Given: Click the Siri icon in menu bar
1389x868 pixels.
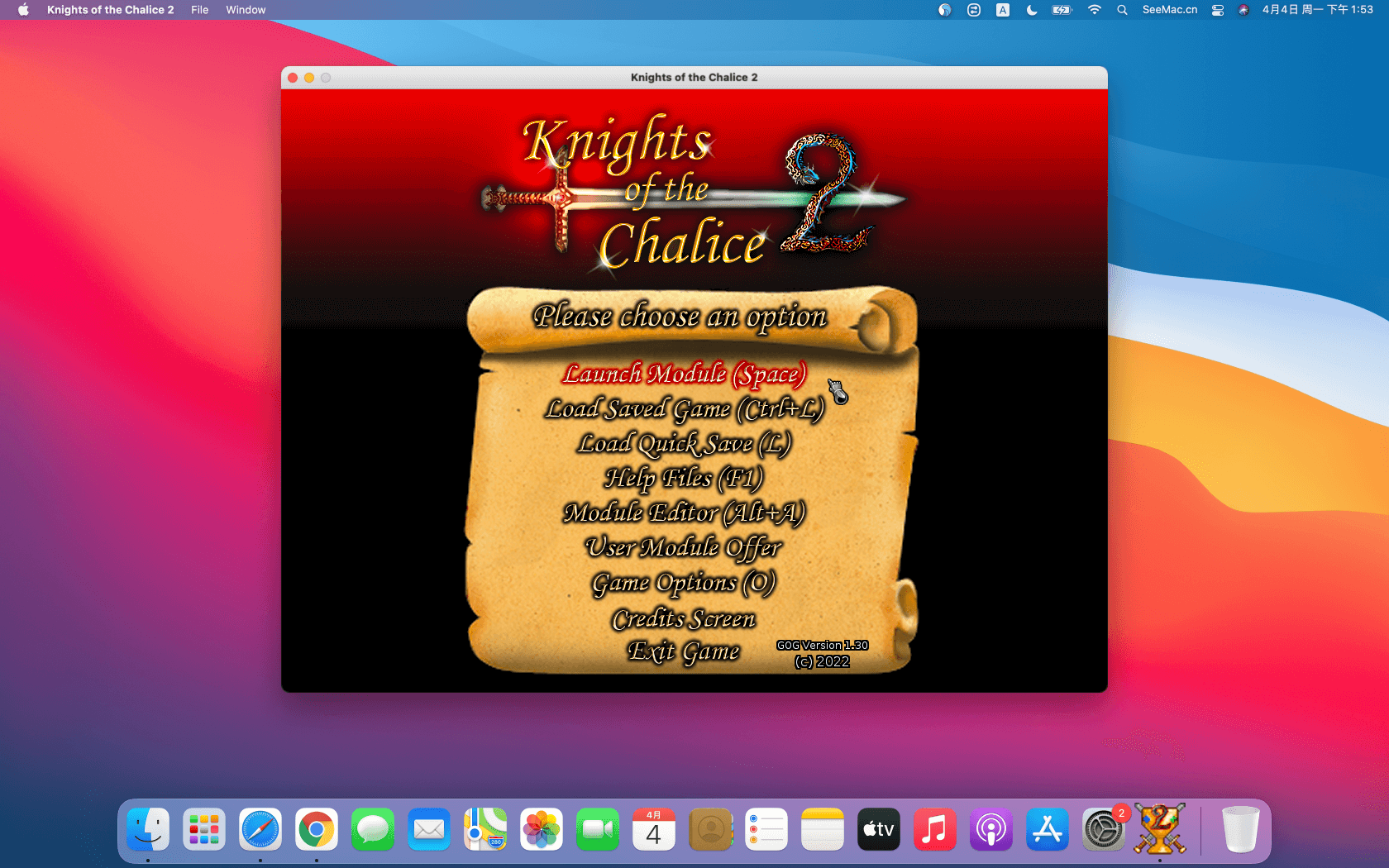Looking at the screenshot, I should coord(1243,10).
